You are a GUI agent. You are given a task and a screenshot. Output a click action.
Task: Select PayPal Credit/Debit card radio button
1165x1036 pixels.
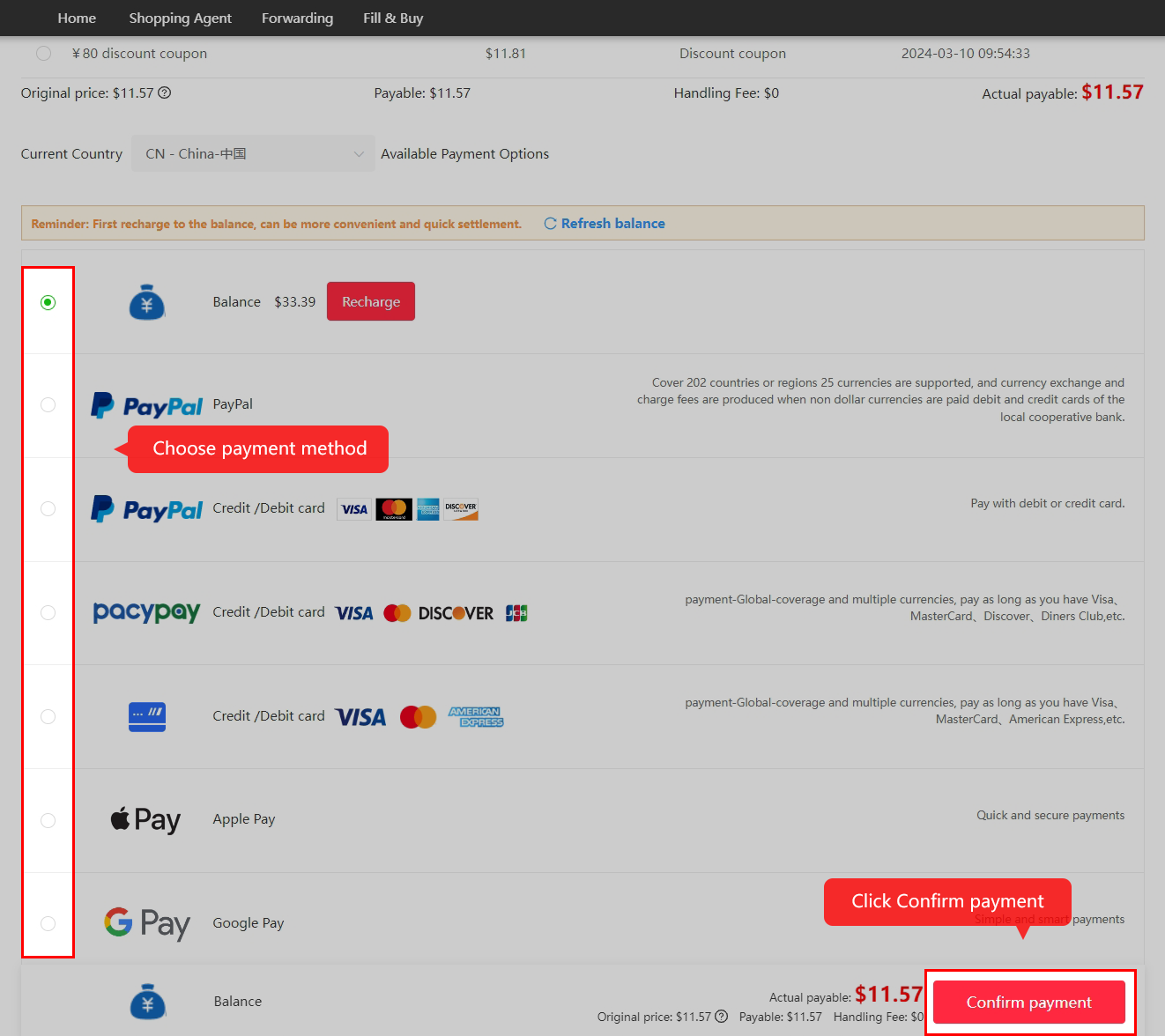coord(48,509)
